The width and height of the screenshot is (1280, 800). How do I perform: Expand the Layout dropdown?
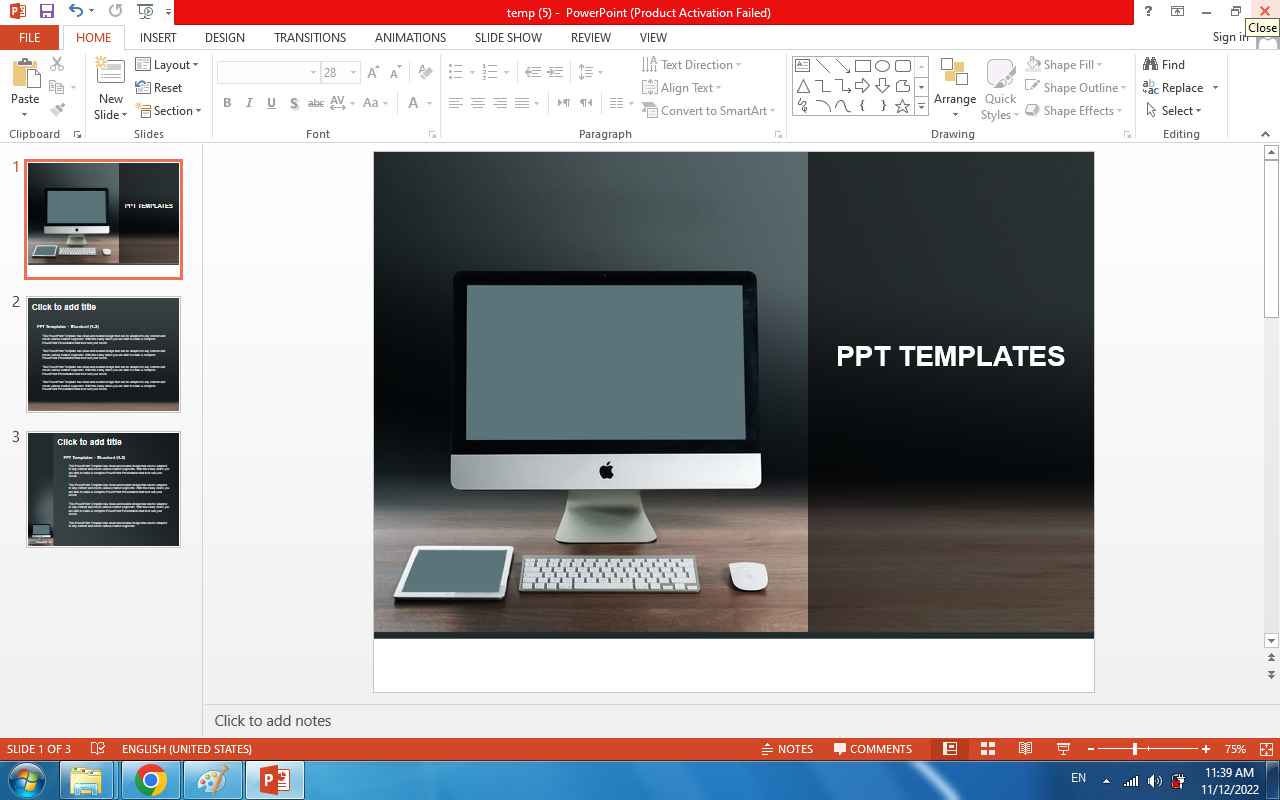coord(168,64)
